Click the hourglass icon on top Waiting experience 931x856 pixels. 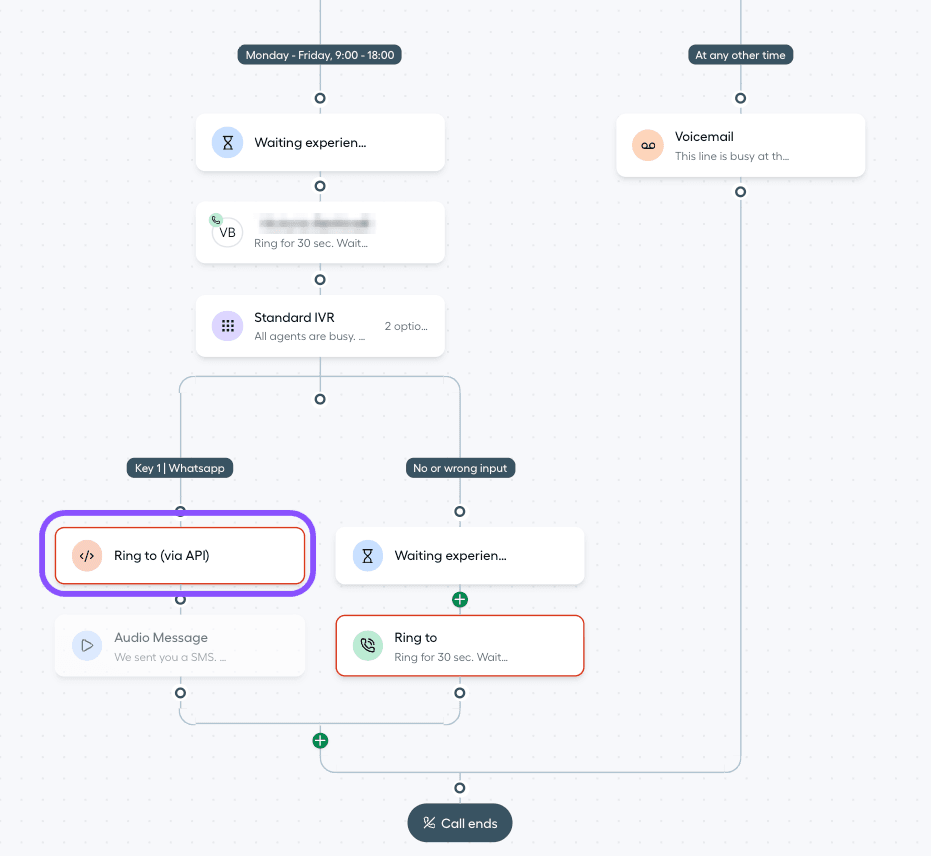tap(227, 142)
